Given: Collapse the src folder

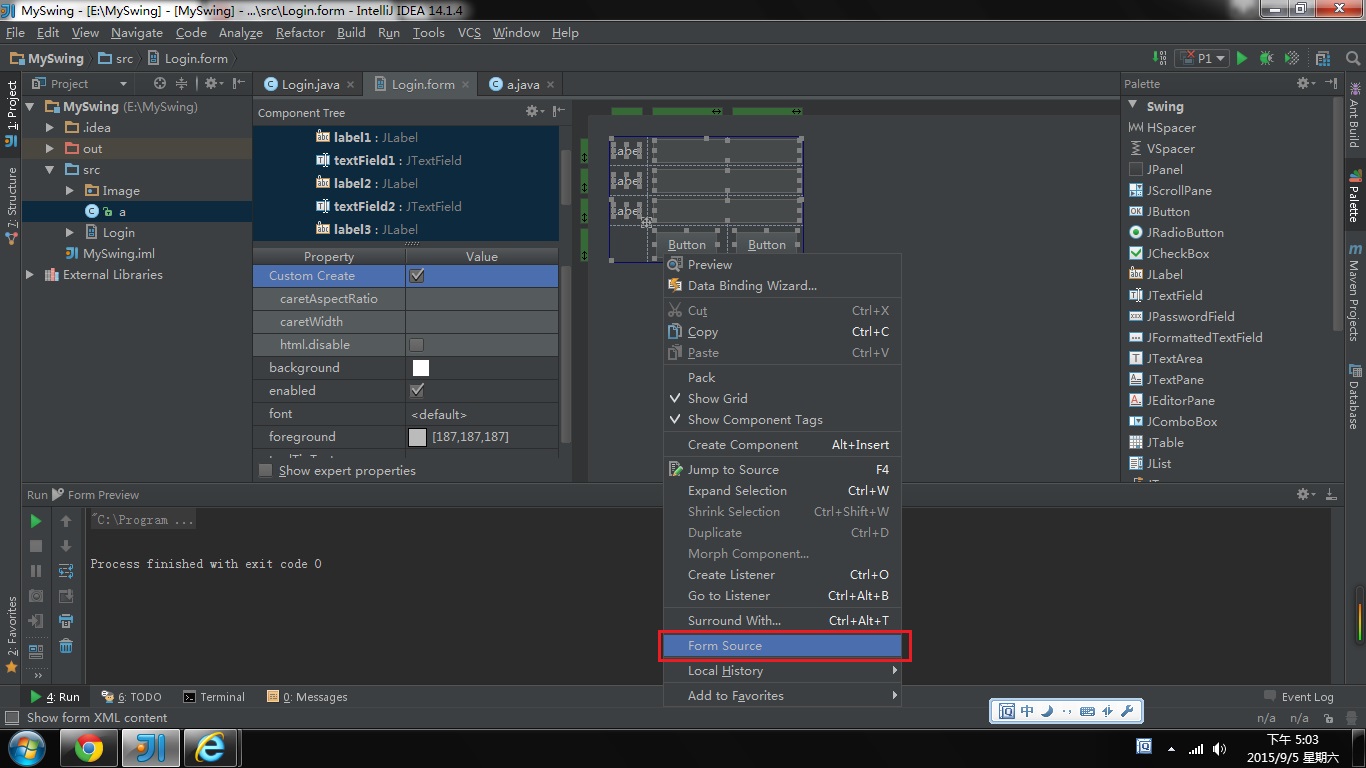Looking at the screenshot, I should coord(50,170).
